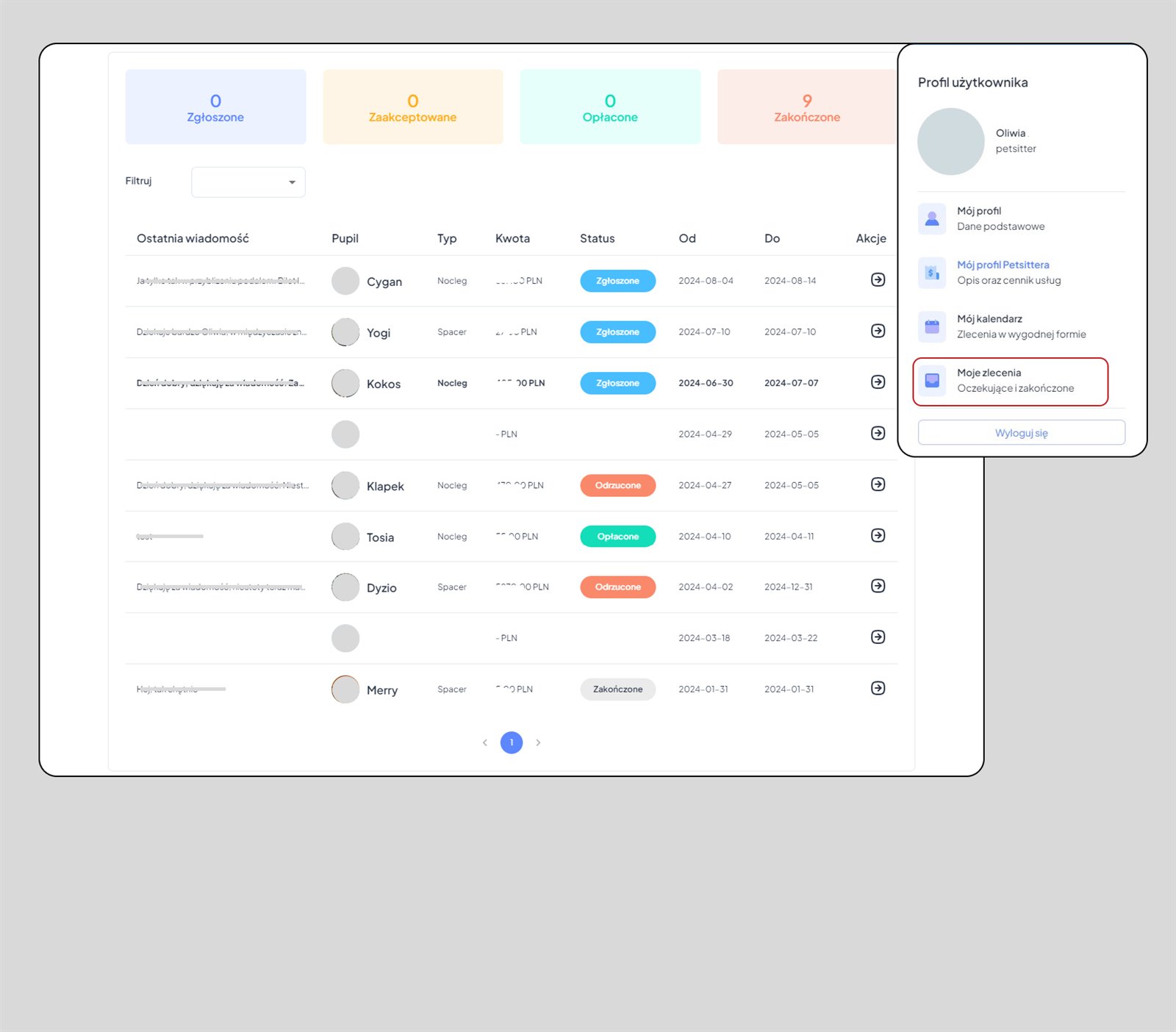Expand the Filtruj dropdown
The height and width of the screenshot is (1032, 1176).
tap(248, 182)
